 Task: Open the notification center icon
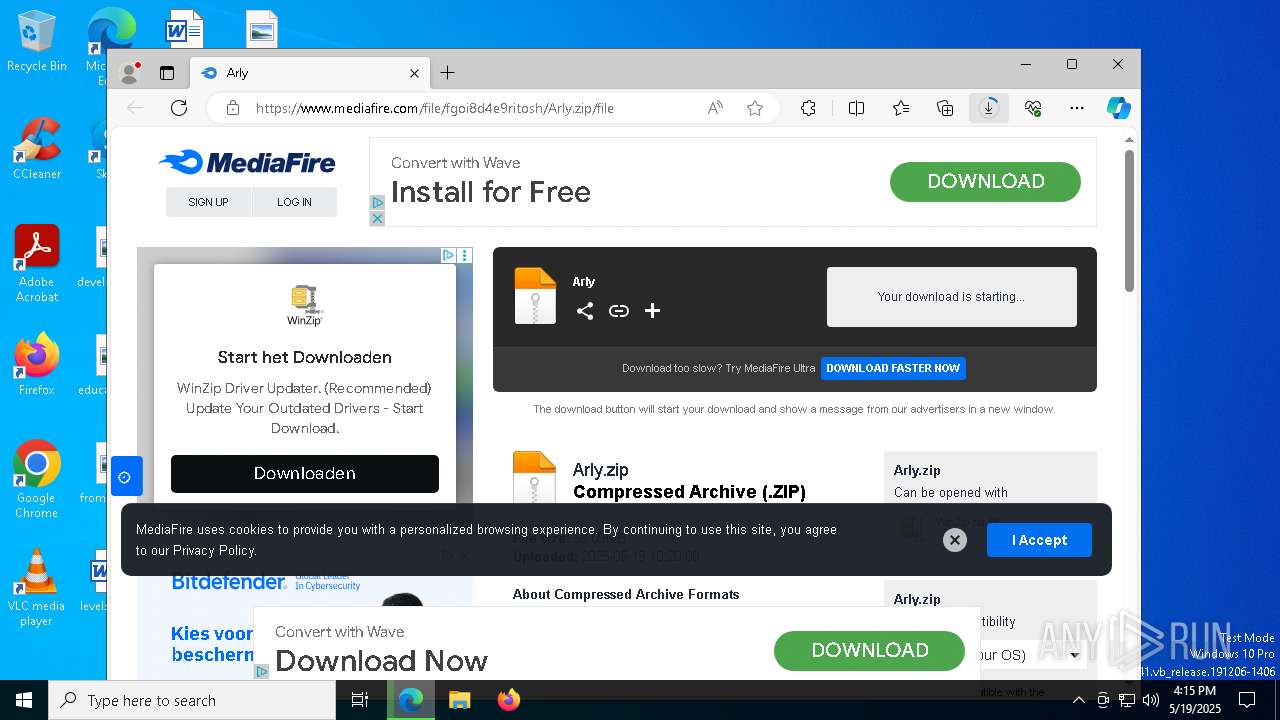(1247, 700)
